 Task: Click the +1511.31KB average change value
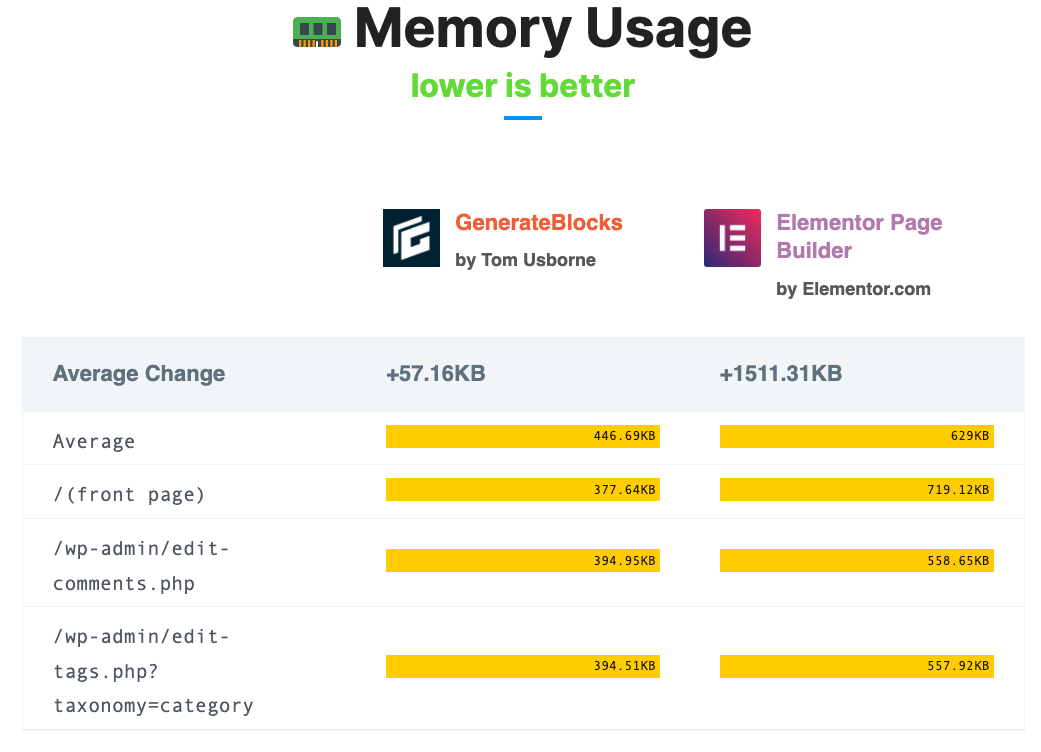click(781, 374)
